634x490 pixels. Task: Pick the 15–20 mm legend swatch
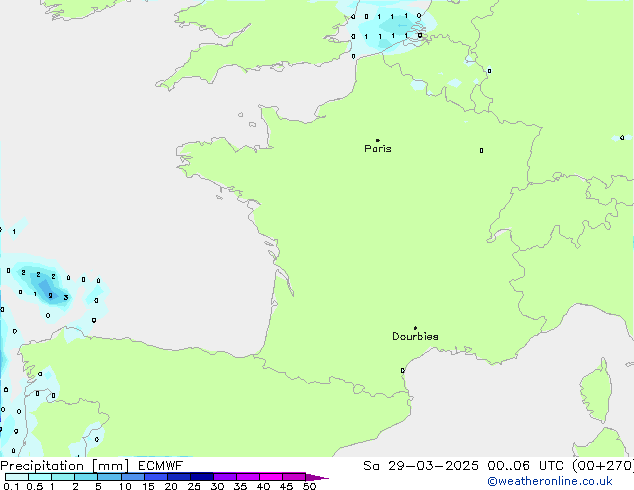point(156,477)
